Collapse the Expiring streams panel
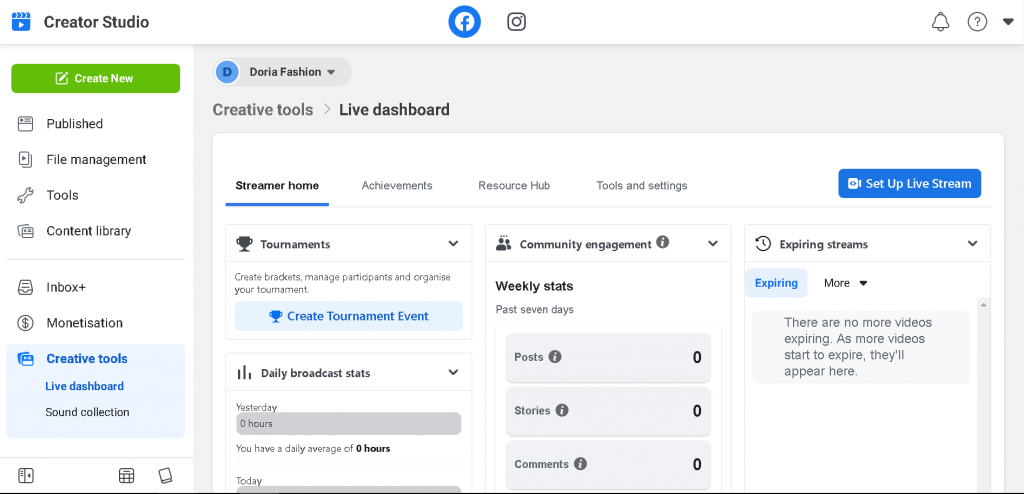This screenshot has height=494, width=1024. coord(972,244)
